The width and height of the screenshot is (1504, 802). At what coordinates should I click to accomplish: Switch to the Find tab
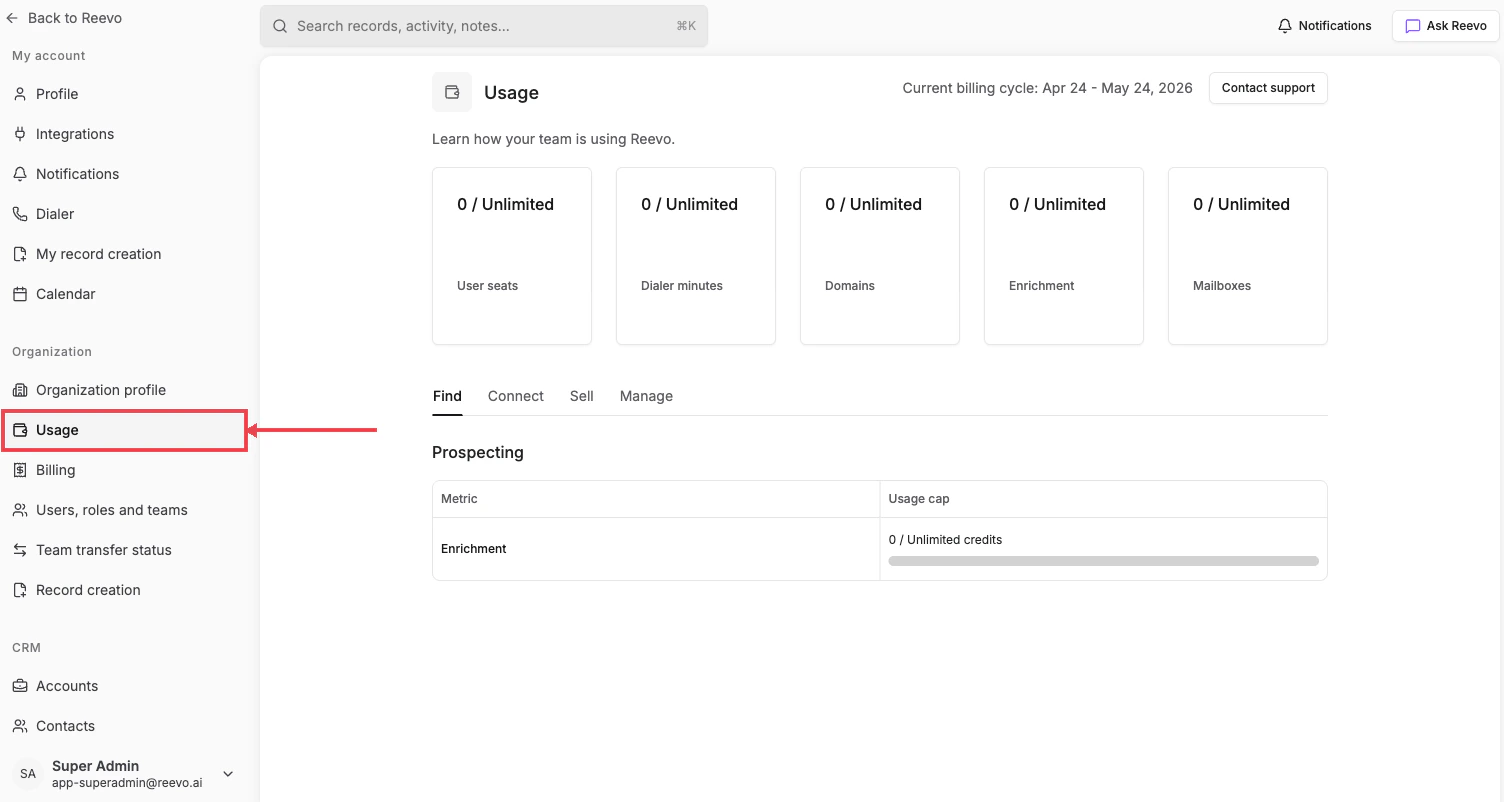pos(447,396)
